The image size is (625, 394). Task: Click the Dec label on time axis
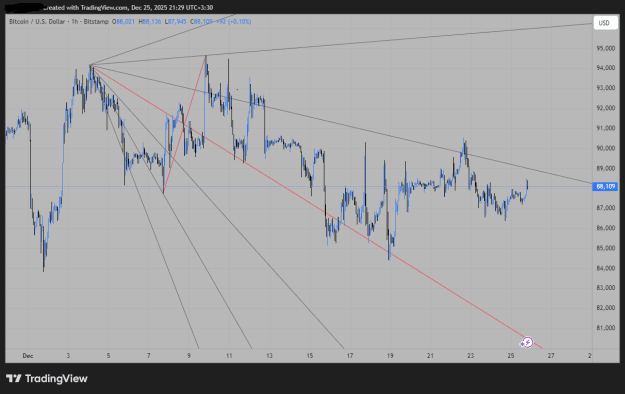click(x=28, y=356)
